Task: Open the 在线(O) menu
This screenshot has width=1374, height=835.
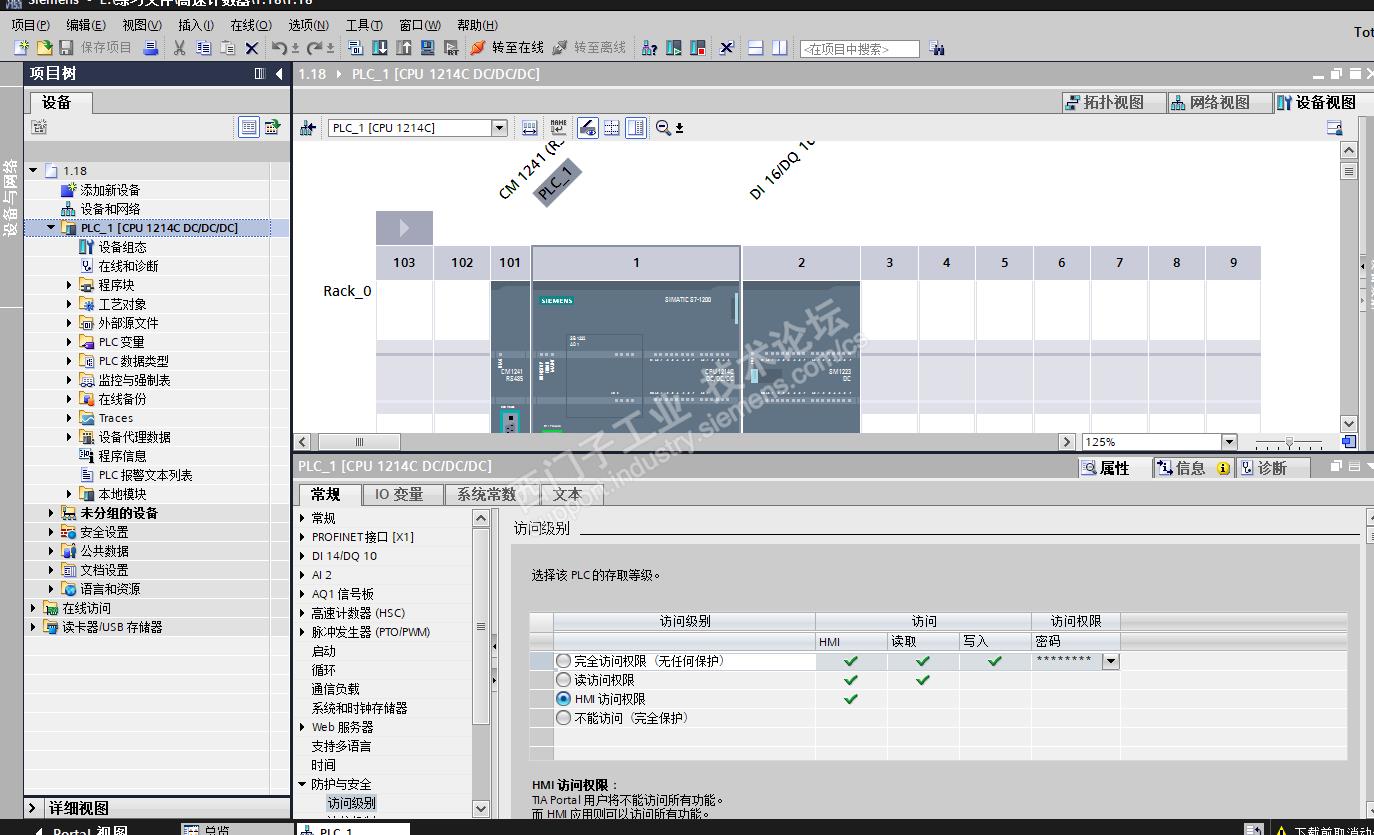Action: click(x=251, y=25)
